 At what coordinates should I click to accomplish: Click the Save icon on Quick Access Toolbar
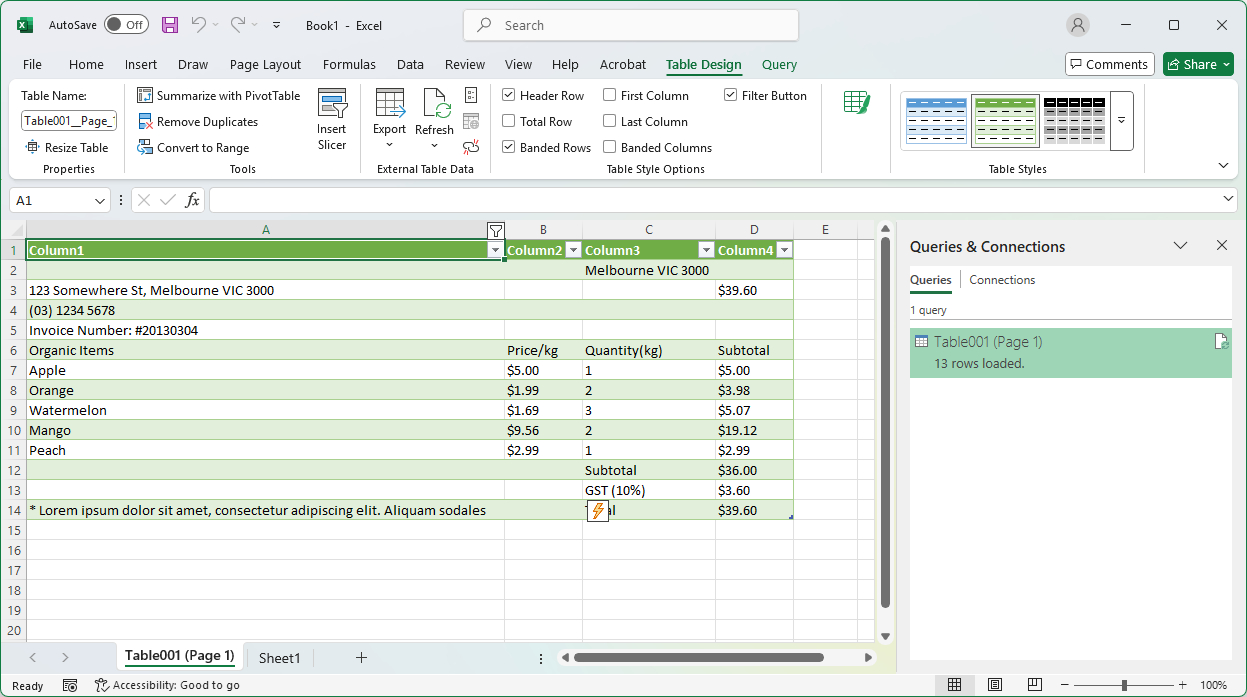168,25
